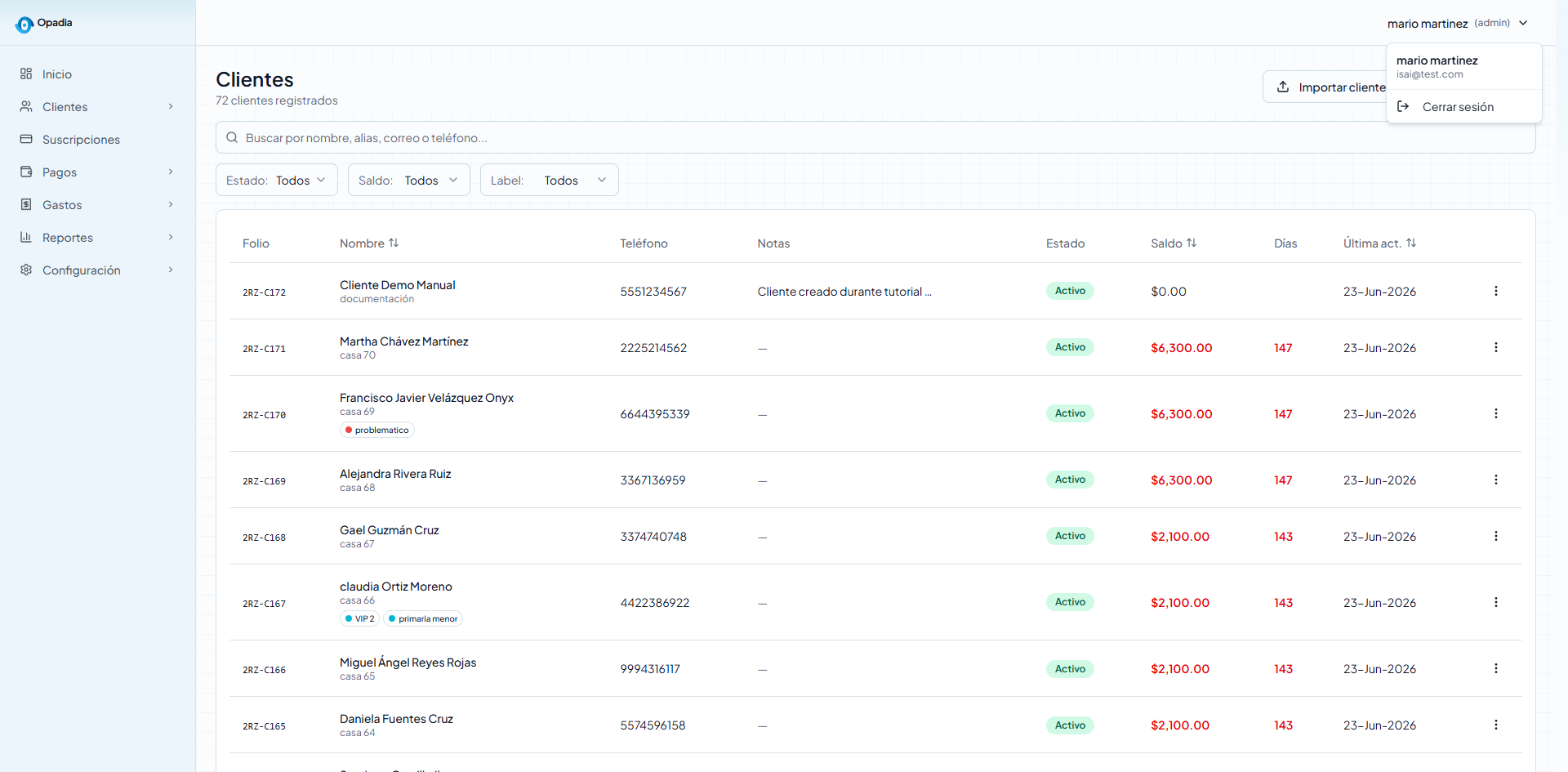This screenshot has width=1568, height=772.
Task: Open the Label filter dropdown
Action: point(550,180)
